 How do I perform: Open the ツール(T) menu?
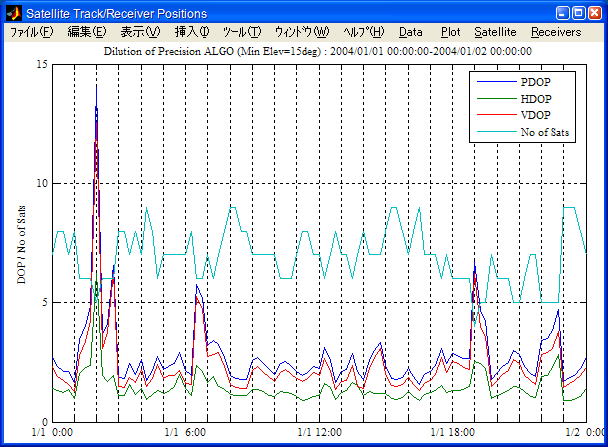241,32
